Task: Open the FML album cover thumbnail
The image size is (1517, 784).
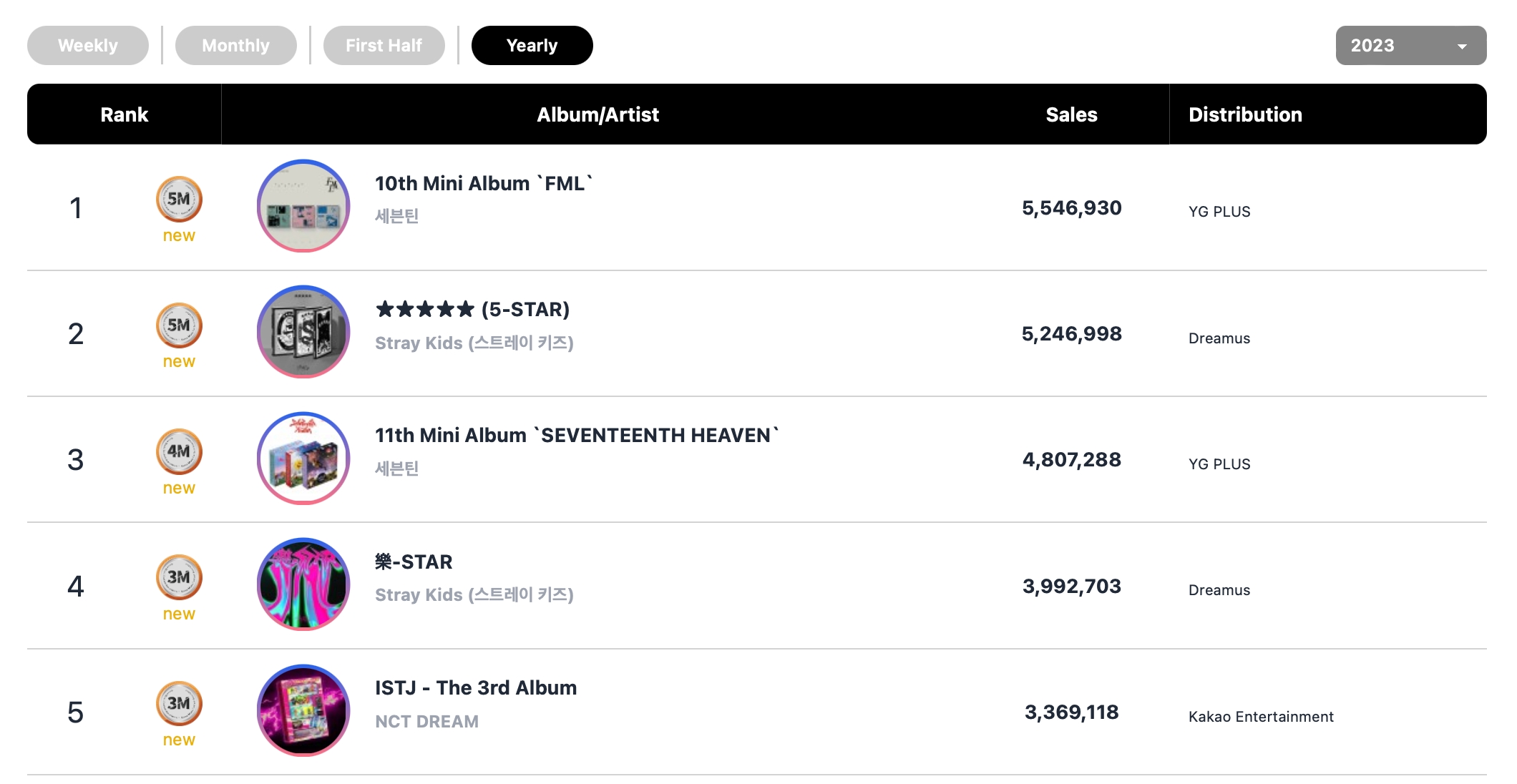Action: 303,206
